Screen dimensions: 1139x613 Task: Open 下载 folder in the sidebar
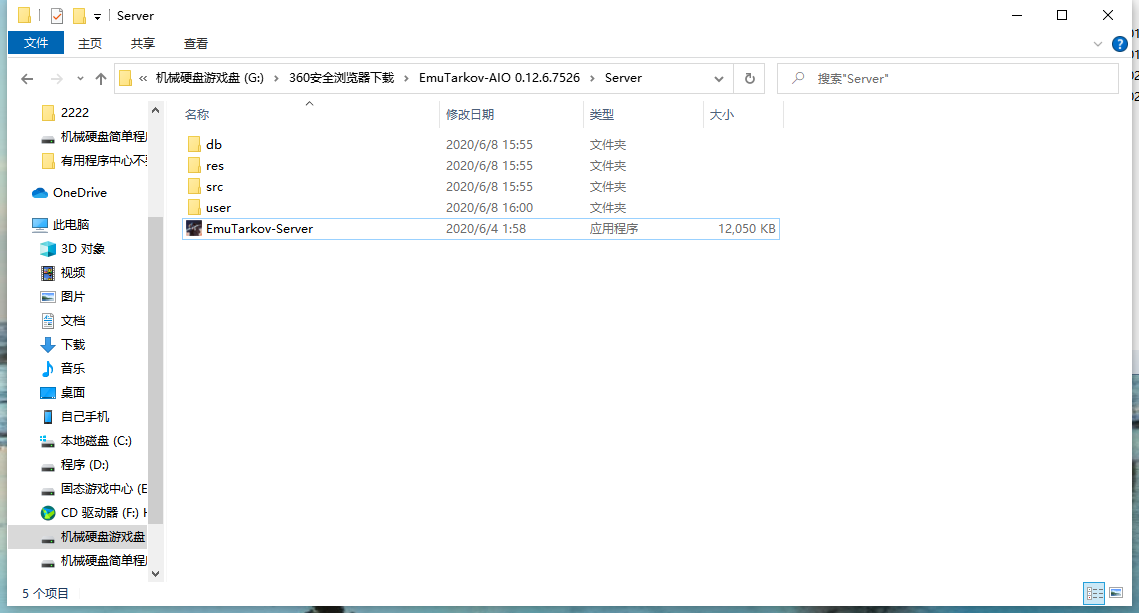point(73,344)
